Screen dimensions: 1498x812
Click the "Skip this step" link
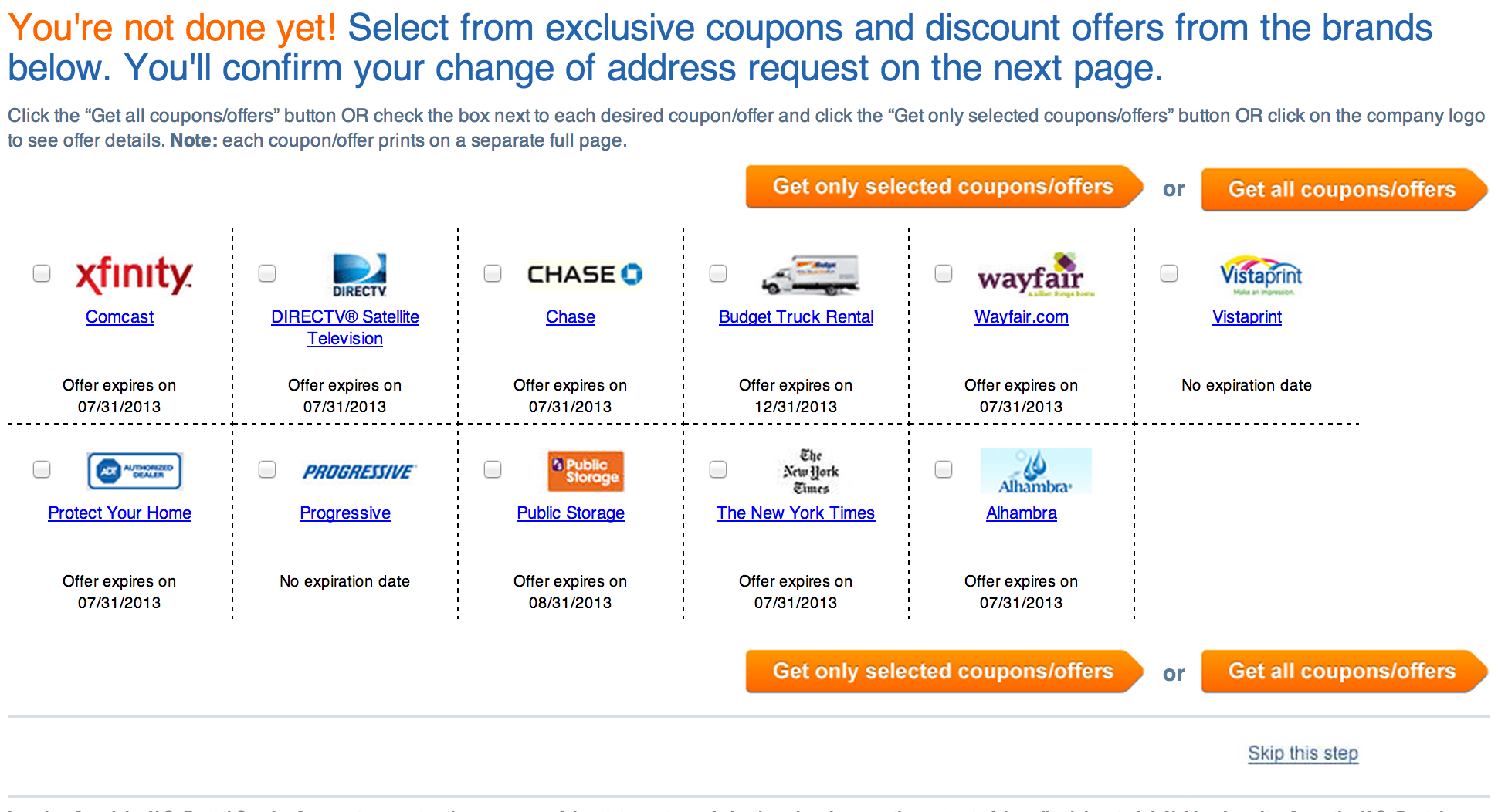coord(1303,753)
